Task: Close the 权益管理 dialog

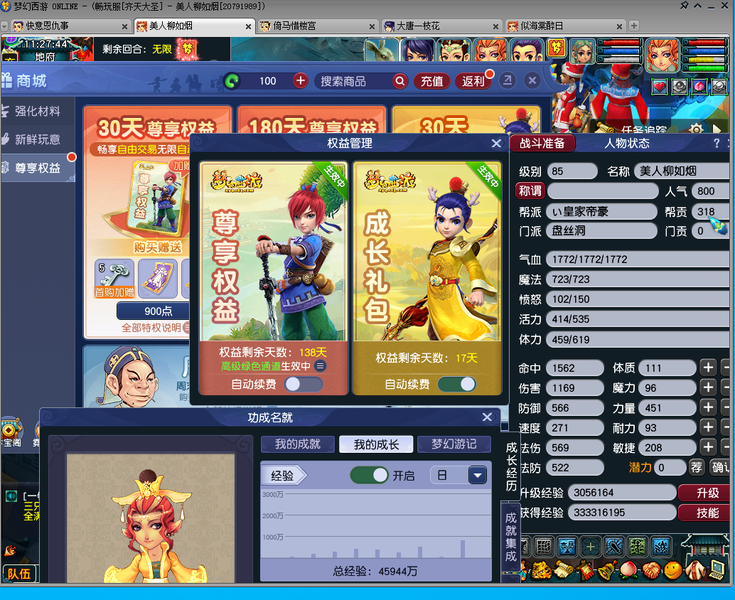Action: [x=496, y=143]
